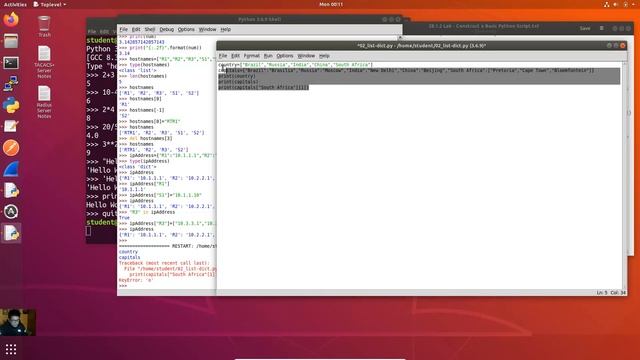Image resolution: width=640 pixels, height=360 pixels.
Task: Click the print(capitals) code line
Action: point(238,82)
